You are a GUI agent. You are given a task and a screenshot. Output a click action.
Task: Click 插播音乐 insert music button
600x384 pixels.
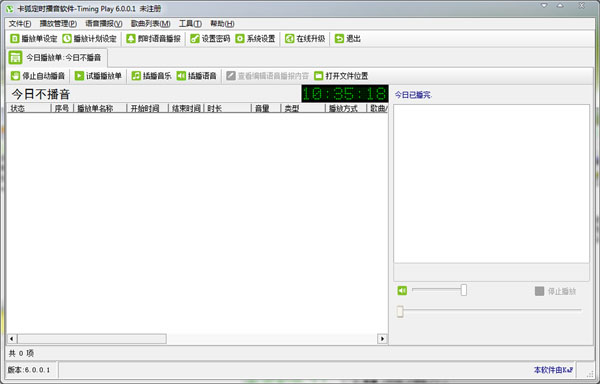[x=151, y=76]
